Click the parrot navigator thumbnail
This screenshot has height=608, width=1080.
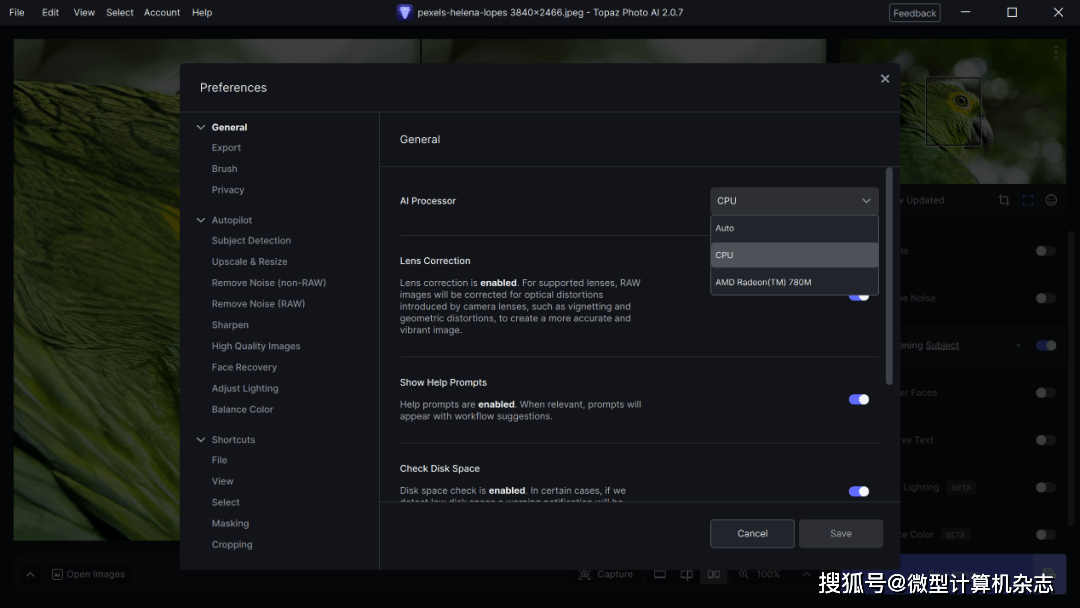(953, 111)
